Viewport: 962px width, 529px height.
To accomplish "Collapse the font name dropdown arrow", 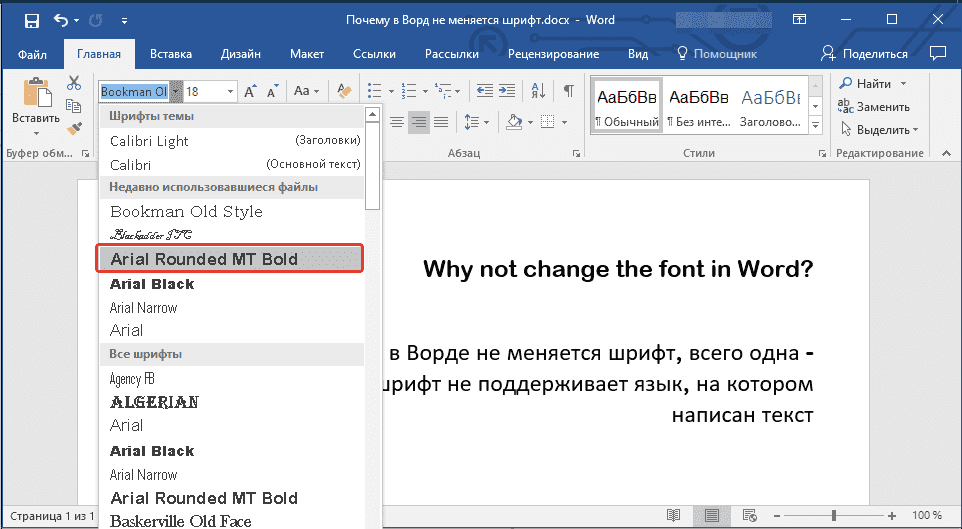I will click(x=175, y=91).
